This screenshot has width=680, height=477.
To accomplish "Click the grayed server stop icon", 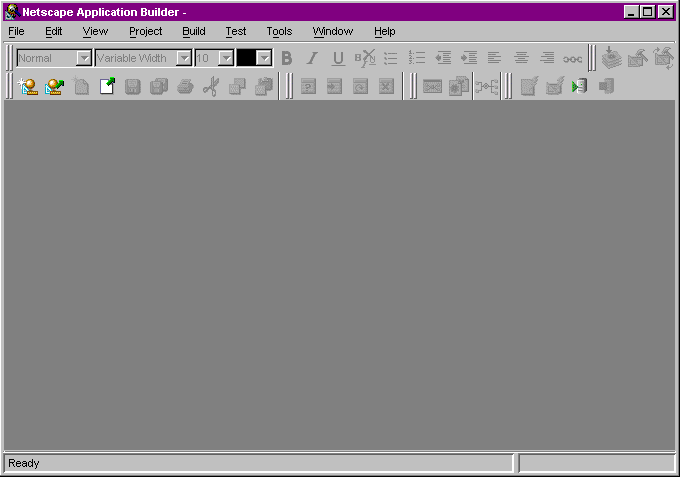I will pos(606,86).
